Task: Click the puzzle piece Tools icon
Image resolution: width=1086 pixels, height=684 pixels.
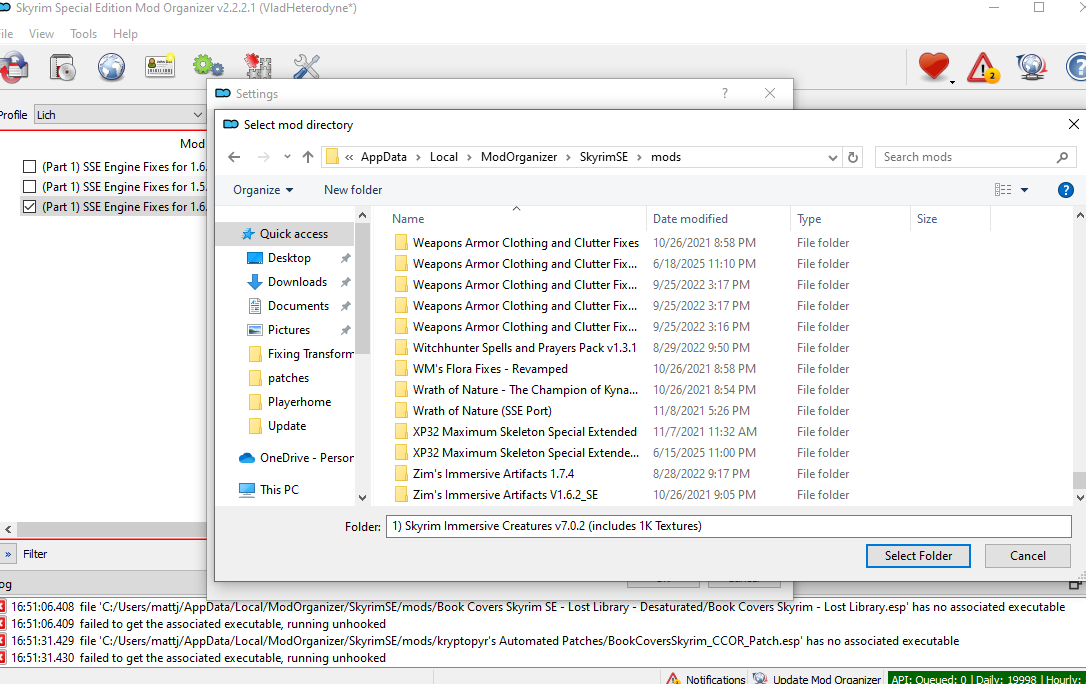Action: point(258,67)
